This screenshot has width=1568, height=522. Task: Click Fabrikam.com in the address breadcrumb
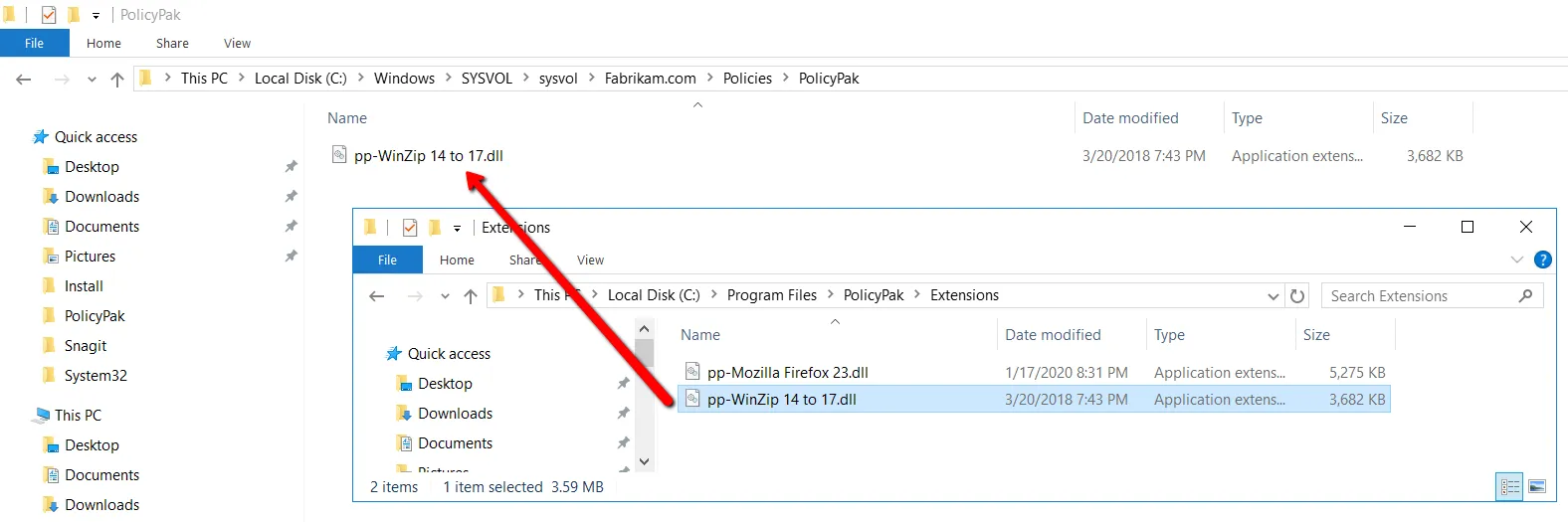pos(651,79)
